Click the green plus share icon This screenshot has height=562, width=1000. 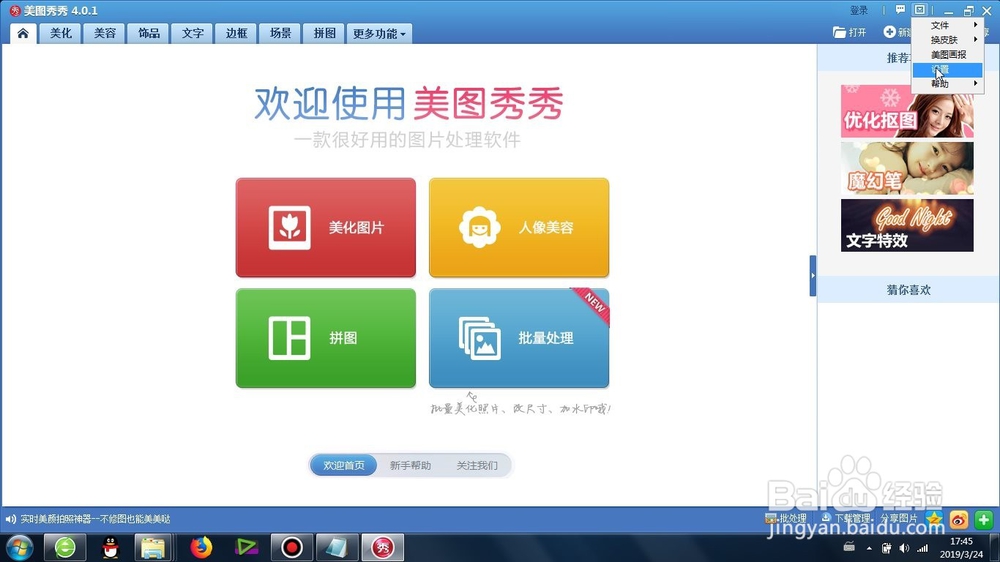[983, 519]
